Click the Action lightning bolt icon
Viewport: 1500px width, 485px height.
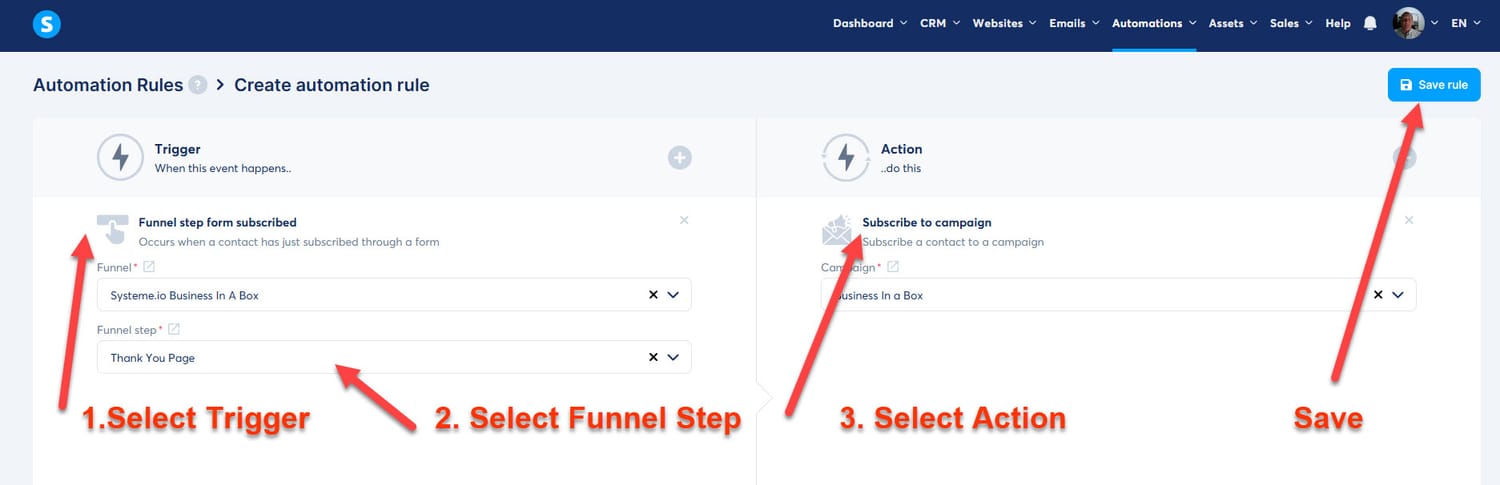pos(846,157)
